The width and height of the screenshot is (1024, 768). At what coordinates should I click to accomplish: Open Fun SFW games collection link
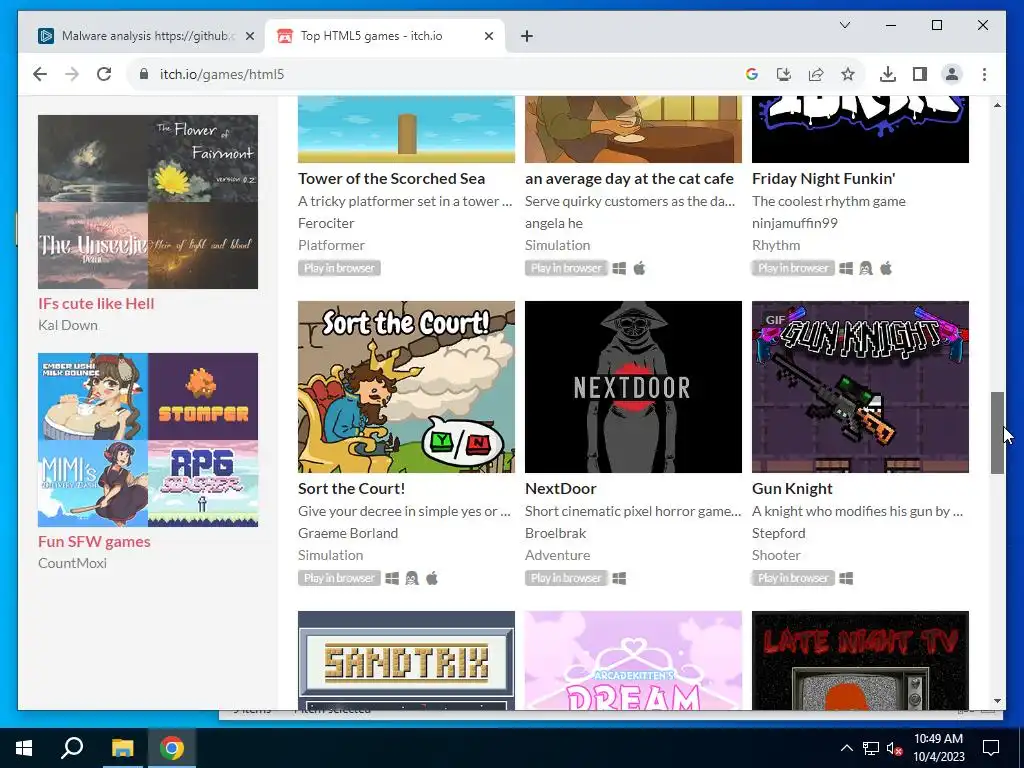[x=94, y=541]
